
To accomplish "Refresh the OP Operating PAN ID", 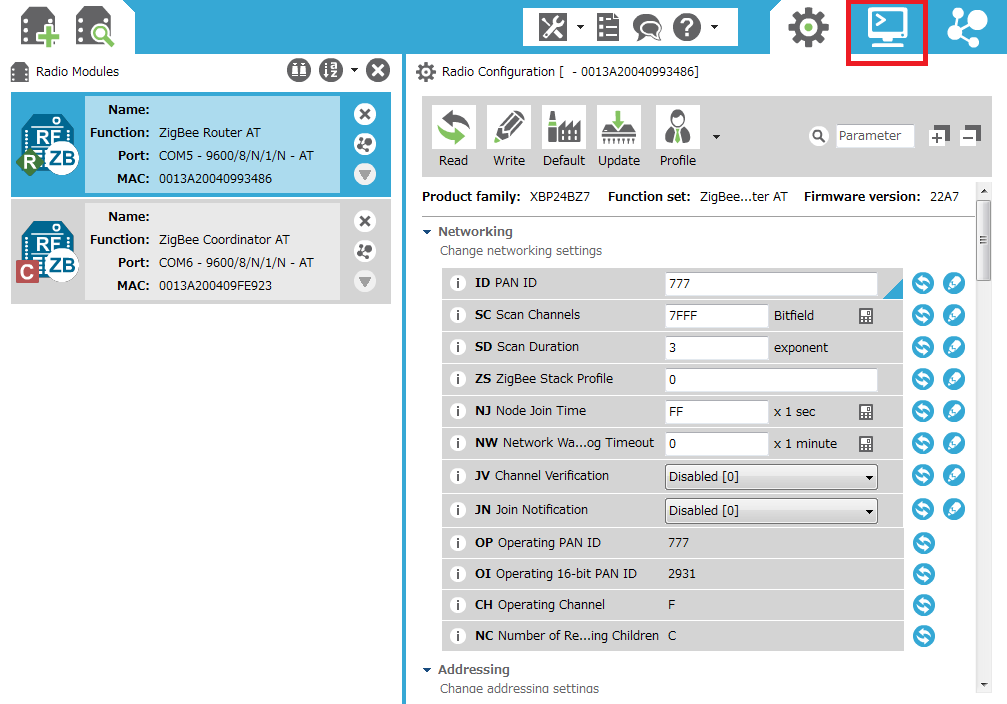I will (924, 543).
